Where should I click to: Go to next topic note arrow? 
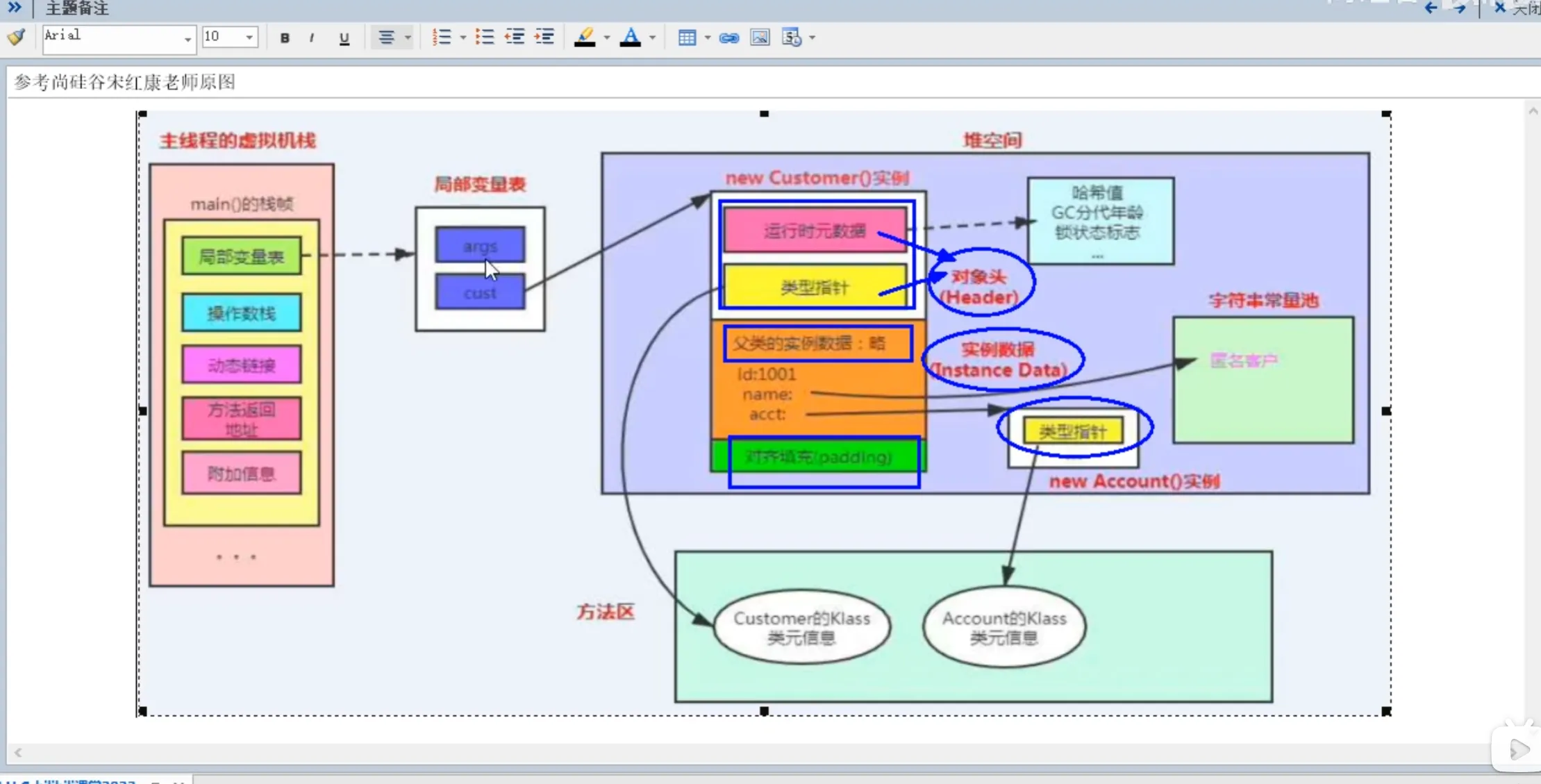pyautogui.click(x=1459, y=8)
